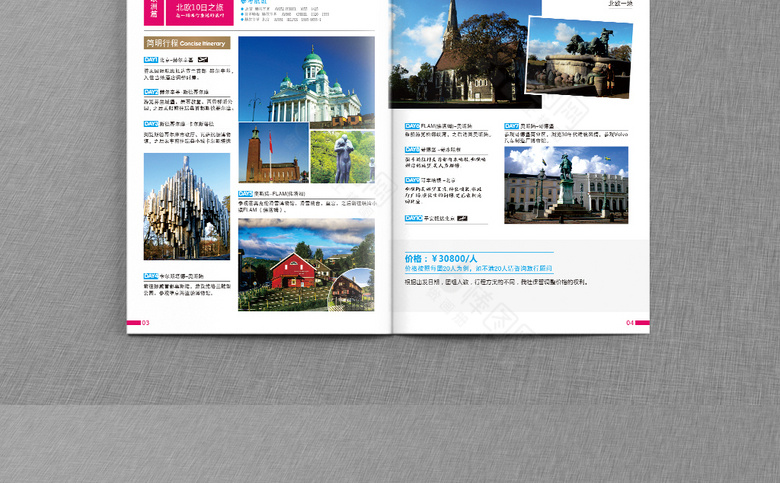Click page number '04'
Viewport: 780px width, 483px height.
click(x=630, y=323)
